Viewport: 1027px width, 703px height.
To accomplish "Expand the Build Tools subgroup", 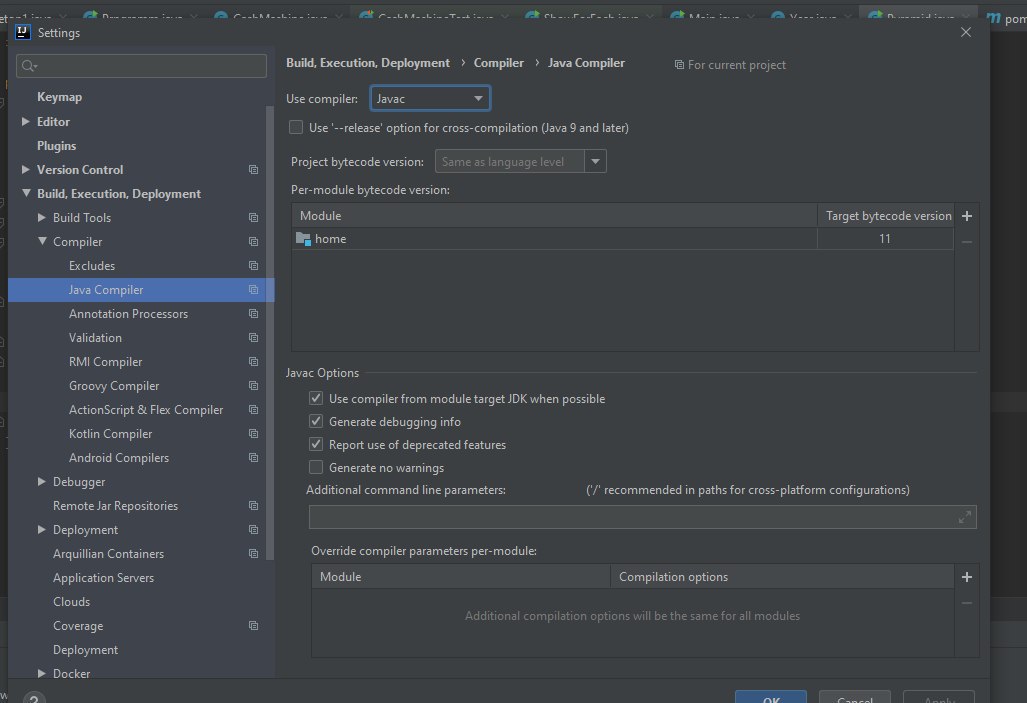I will click(41, 218).
